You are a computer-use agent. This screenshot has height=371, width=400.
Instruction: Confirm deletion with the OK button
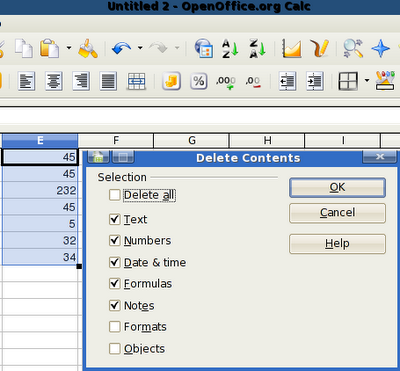337,187
